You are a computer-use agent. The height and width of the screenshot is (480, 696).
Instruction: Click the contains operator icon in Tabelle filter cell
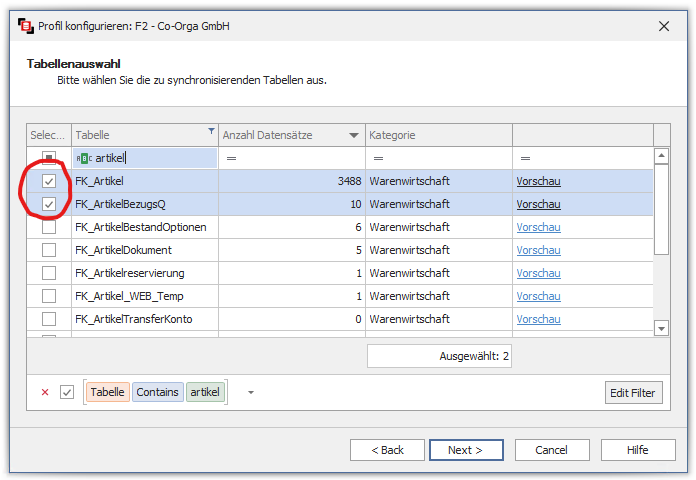83,158
